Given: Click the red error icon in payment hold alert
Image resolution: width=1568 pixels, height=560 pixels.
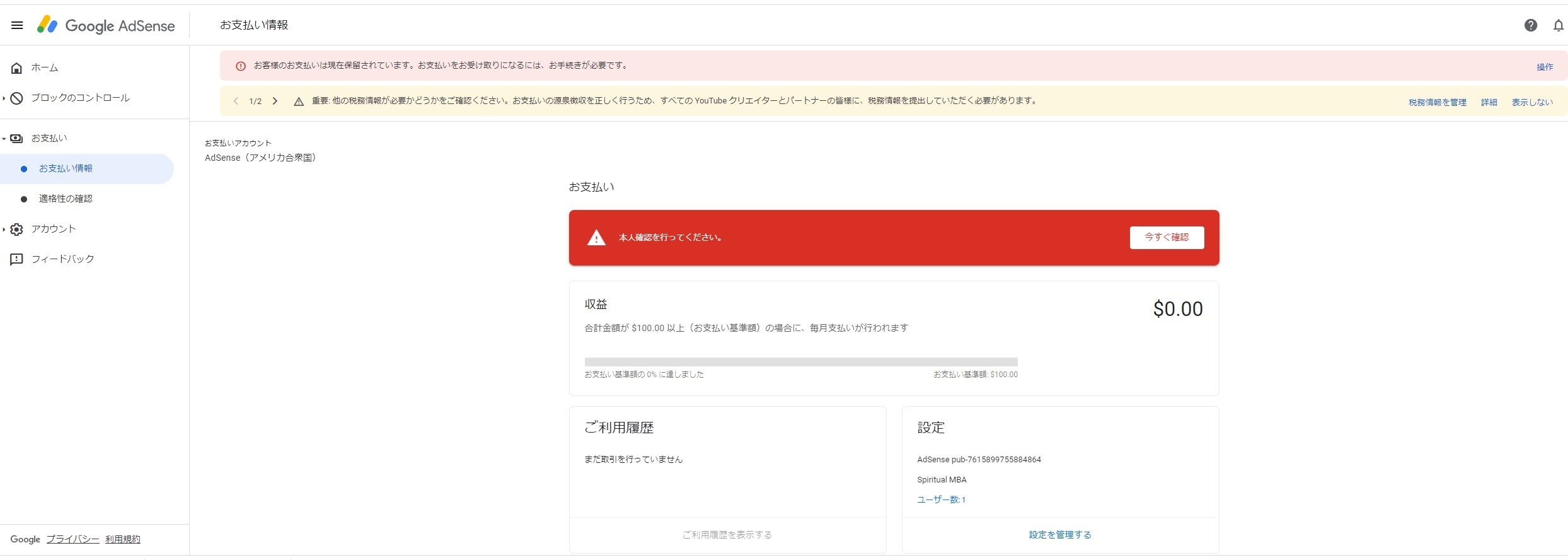Looking at the screenshot, I should [x=241, y=66].
